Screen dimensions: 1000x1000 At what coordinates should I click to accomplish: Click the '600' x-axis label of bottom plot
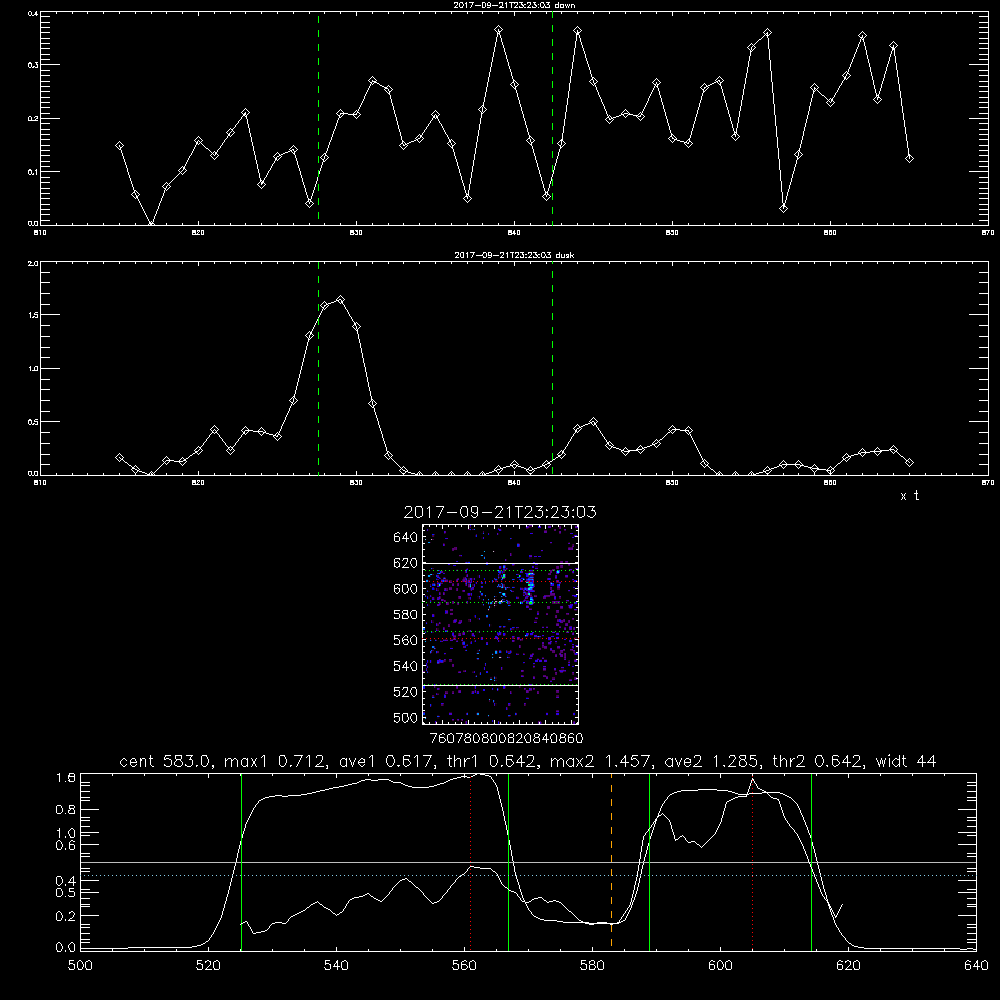click(720, 966)
